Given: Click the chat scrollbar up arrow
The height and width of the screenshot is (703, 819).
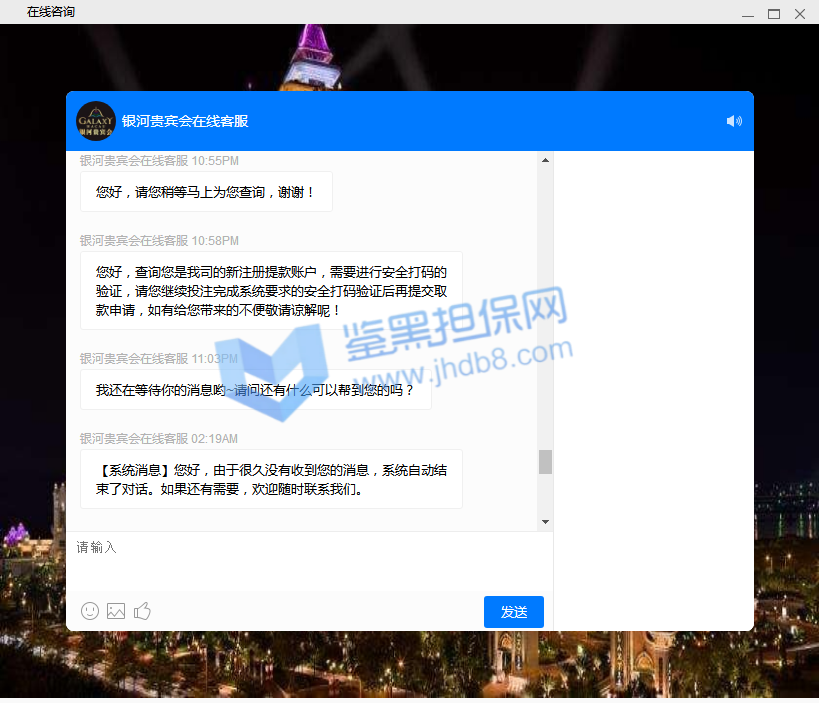Looking at the screenshot, I should (545, 160).
